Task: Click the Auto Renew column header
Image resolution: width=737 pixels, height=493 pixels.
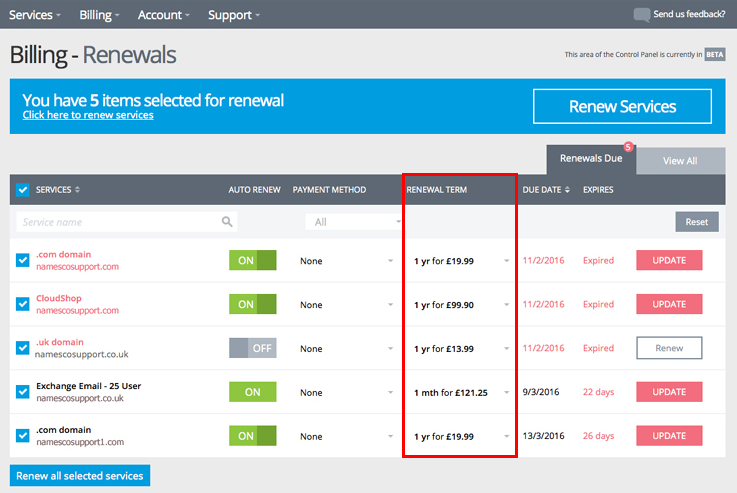Action: point(254,190)
